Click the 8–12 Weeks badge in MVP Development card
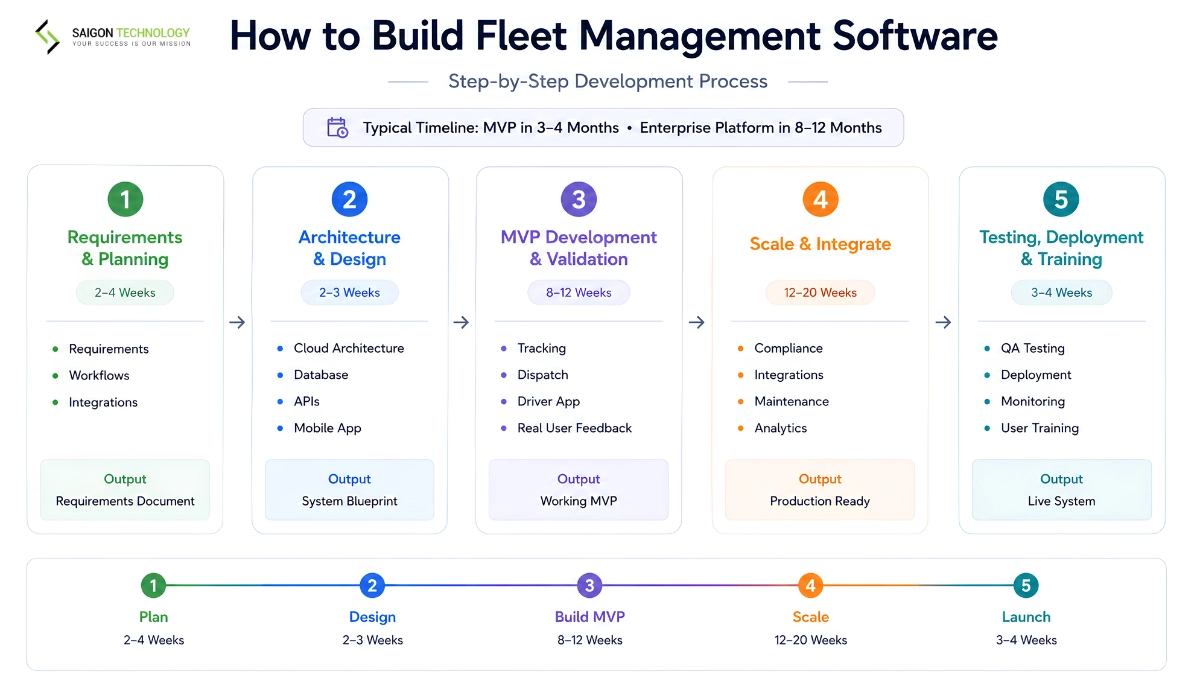 pyautogui.click(x=578, y=293)
